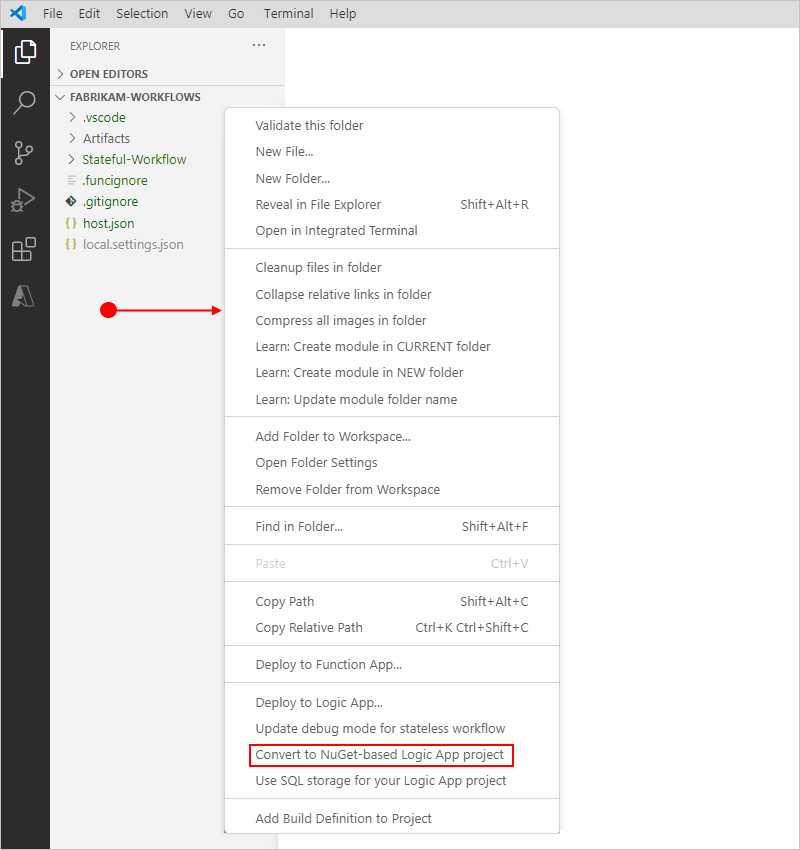Open the local.settings.json file
Image resolution: width=800 pixels, height=850 pixels.
pos(133,244)
